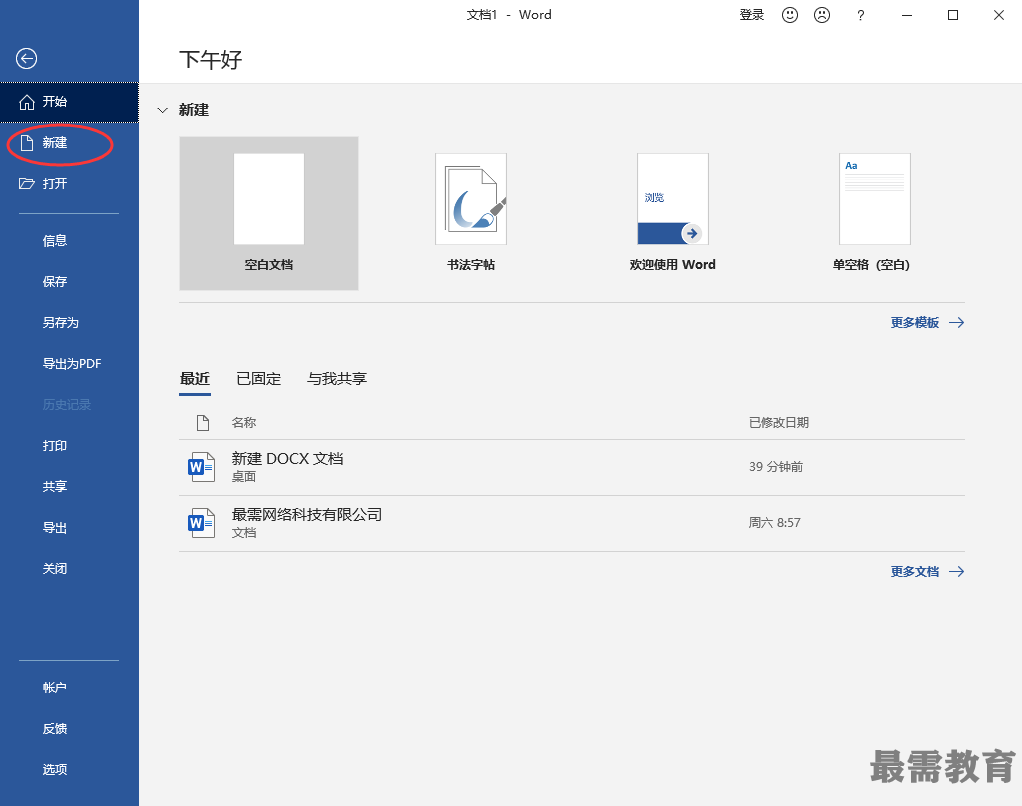1022x806 pixels.
Task: Choose the 单空格 (空白) template
Action: (875, 213)
